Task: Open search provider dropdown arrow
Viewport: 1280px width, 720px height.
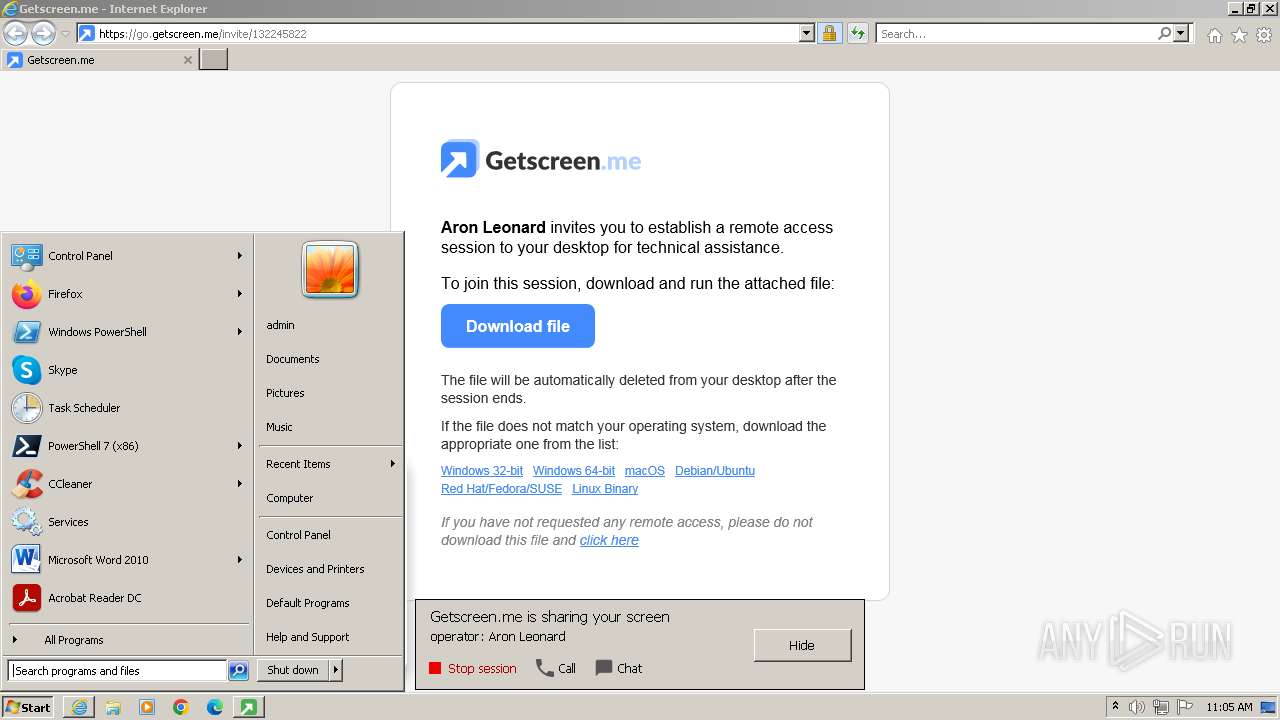Action: point(1181,34)
